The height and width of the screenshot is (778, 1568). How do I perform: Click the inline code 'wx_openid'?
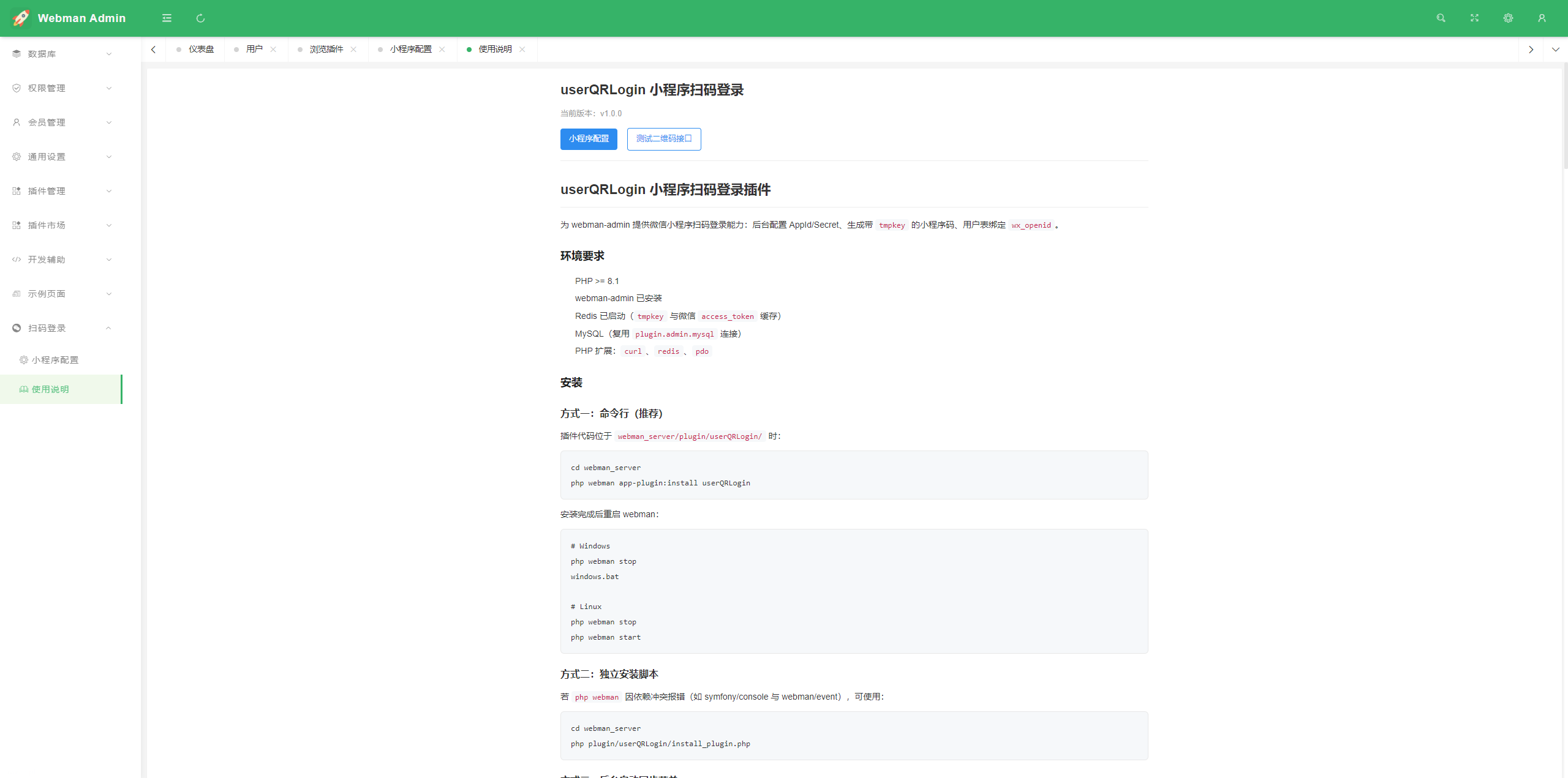1031,225
